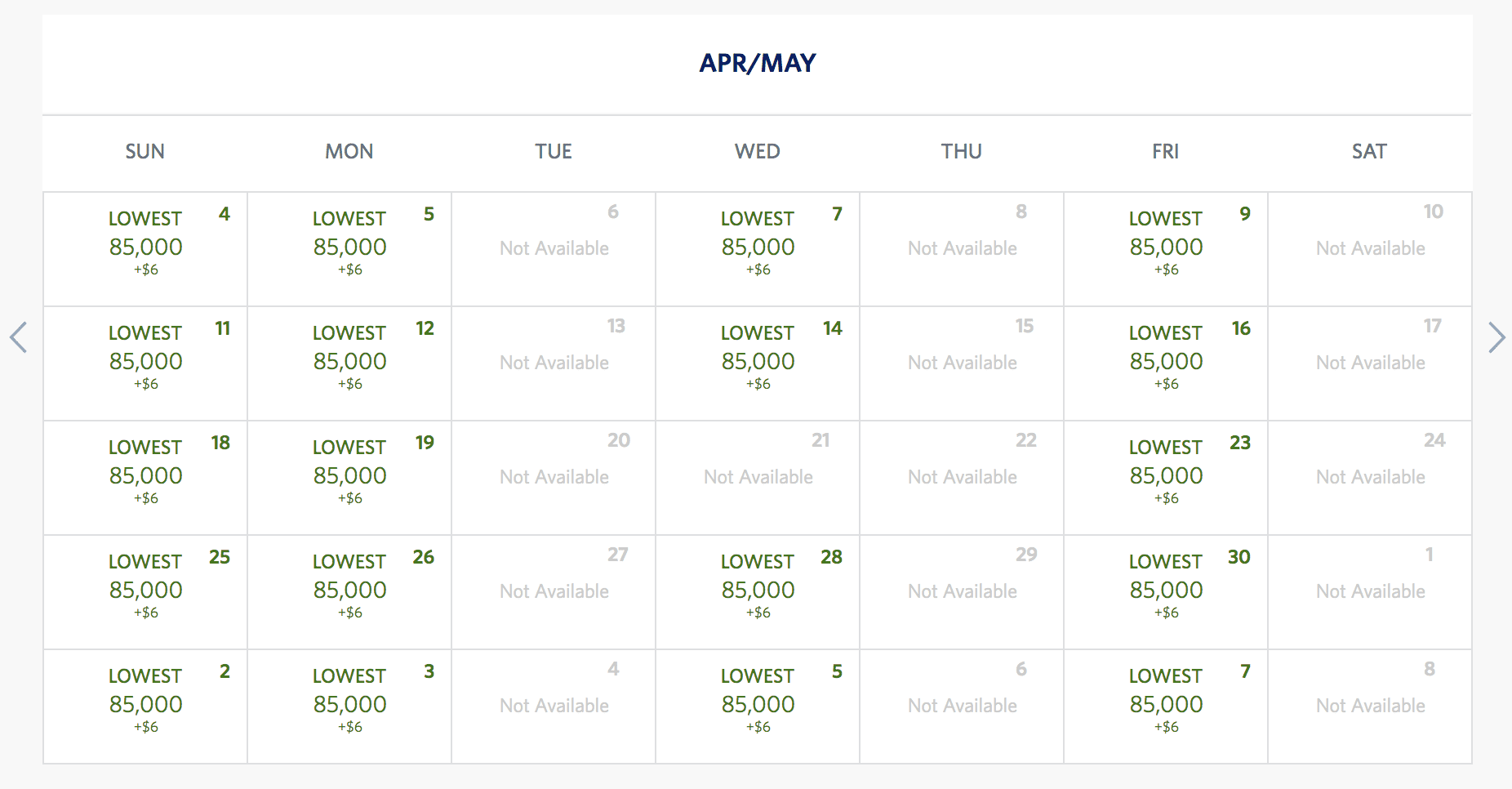Pick Friday April 9 lowest fare

(1165, 249)
